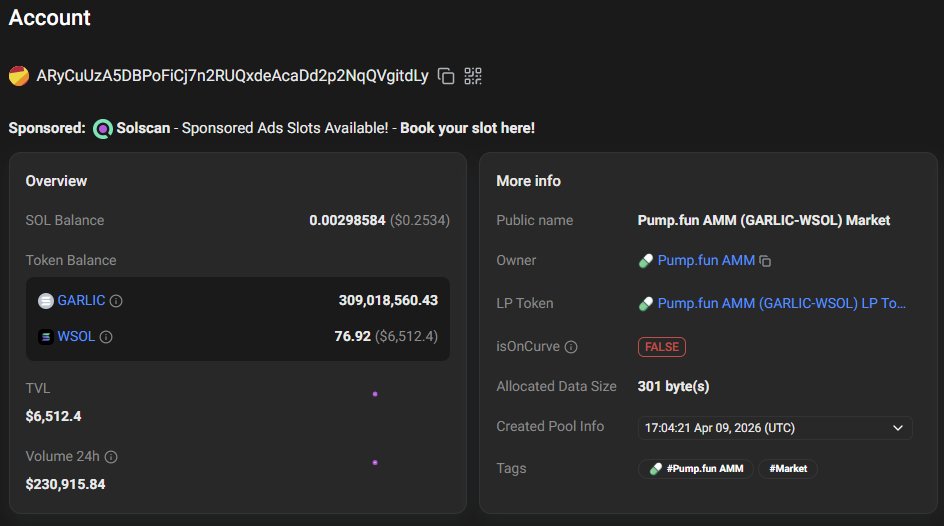Click allocated data size 301 byte(s)

673,386
